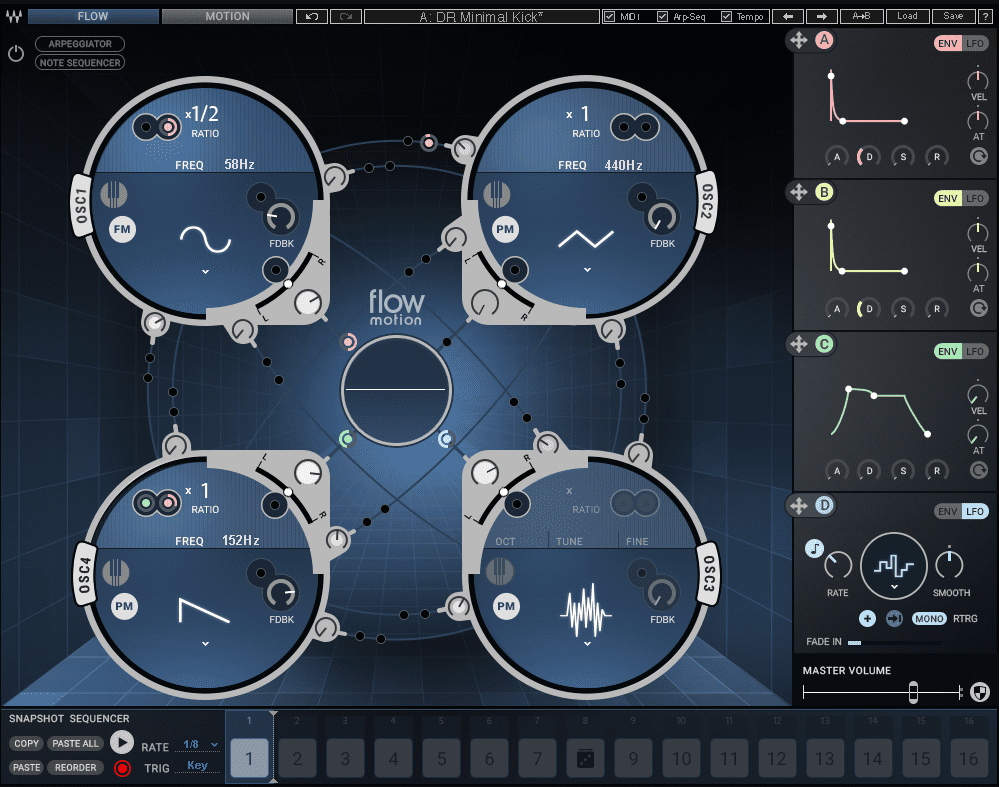The image size is (1000, 787).
Task: Click the loop icon in envelope A
Action: tap(978, 156)
